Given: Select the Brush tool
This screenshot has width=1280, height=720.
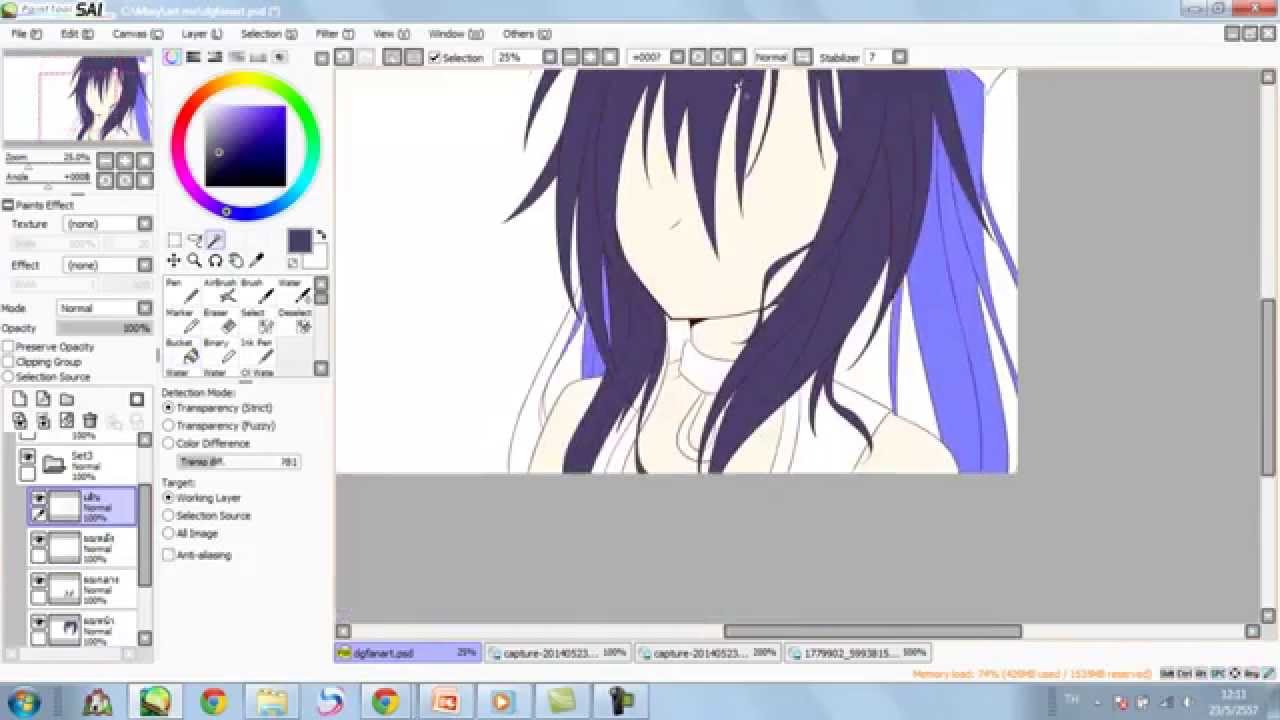Looking at the screenshot, I should coord(256,291).
